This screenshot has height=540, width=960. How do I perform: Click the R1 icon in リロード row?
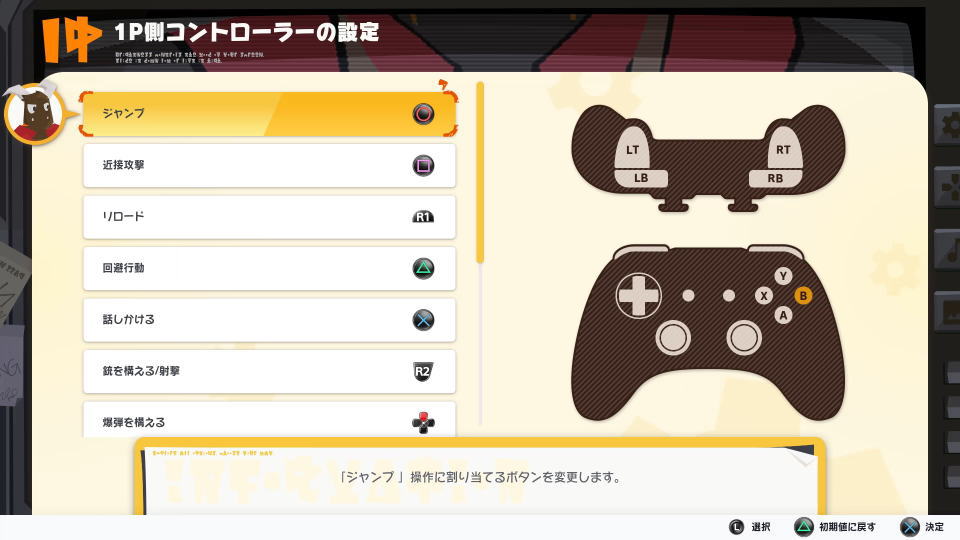tap(423, 217)
